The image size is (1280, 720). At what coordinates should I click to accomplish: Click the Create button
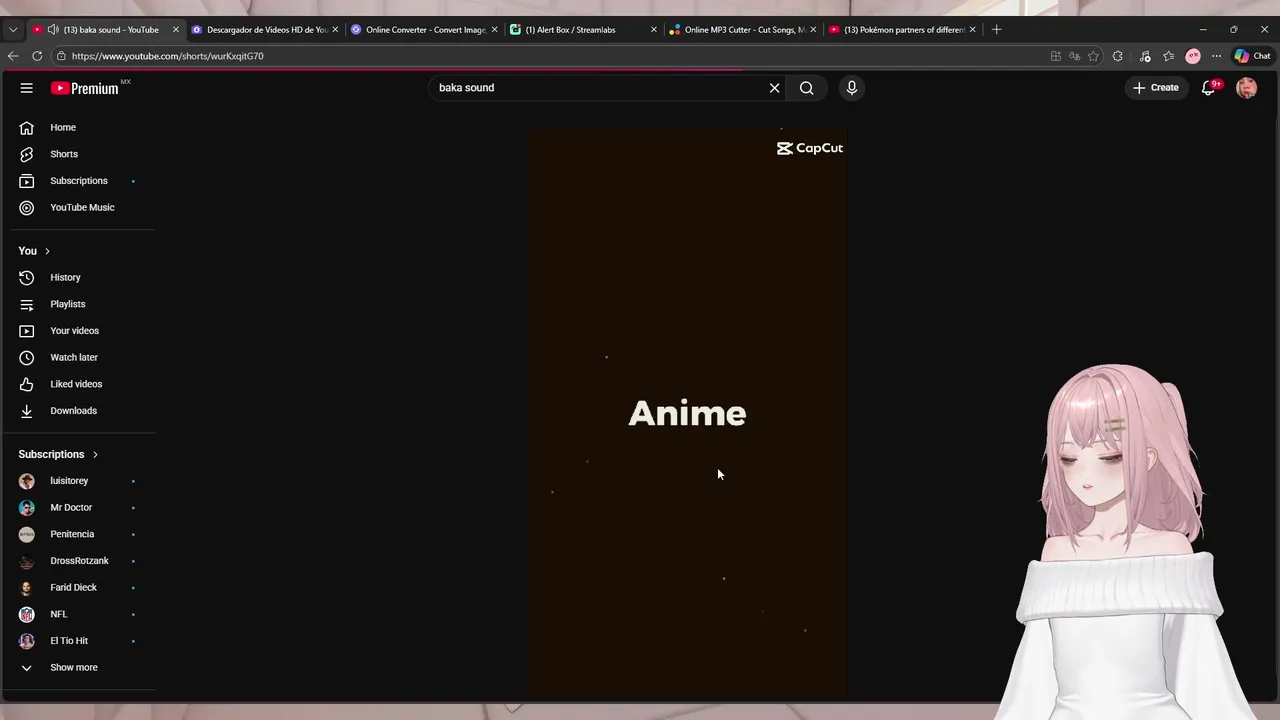point(1155,88)
